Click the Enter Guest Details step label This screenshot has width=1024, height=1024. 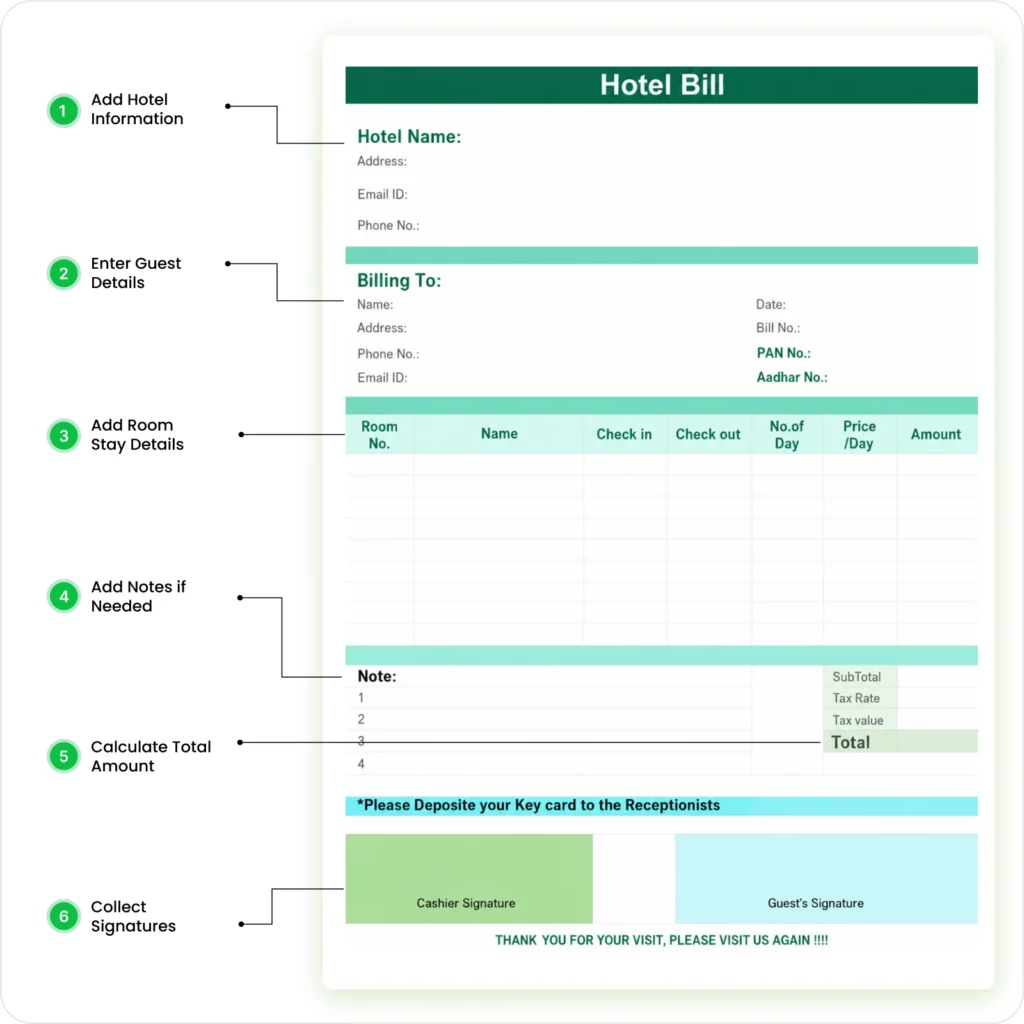(135, 273)
